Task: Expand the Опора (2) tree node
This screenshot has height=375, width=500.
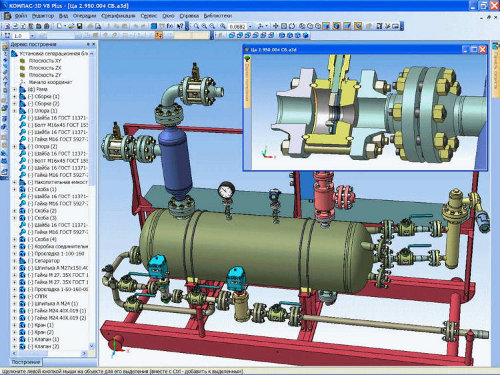Action: pos(14,146)
